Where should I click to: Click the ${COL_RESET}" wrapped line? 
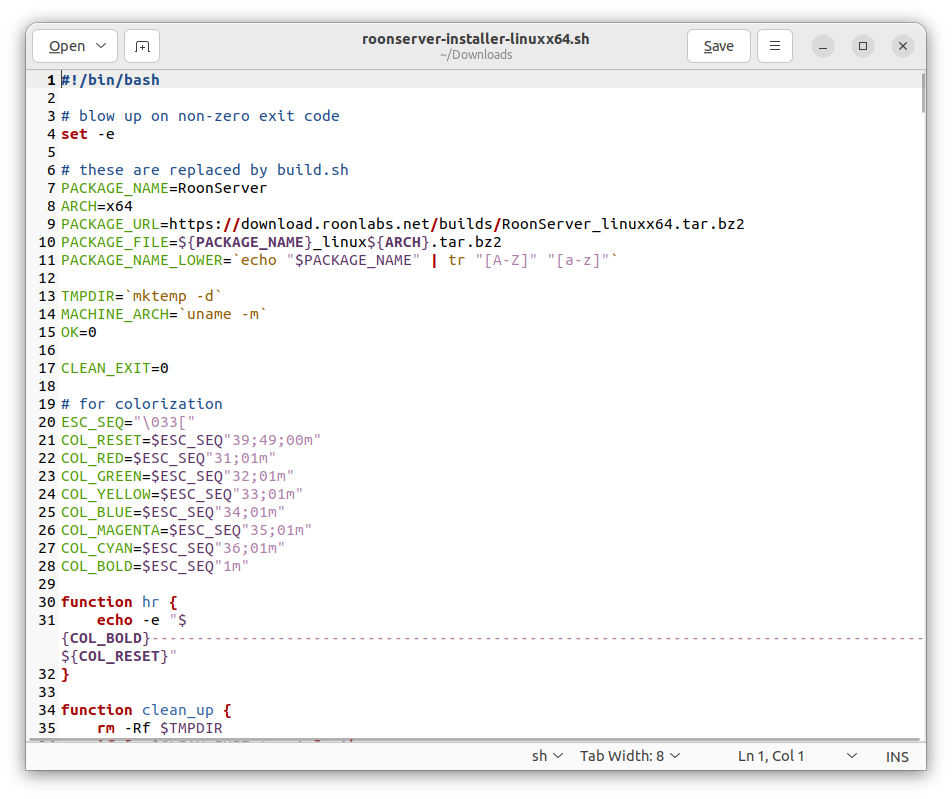tap(119, 656)
